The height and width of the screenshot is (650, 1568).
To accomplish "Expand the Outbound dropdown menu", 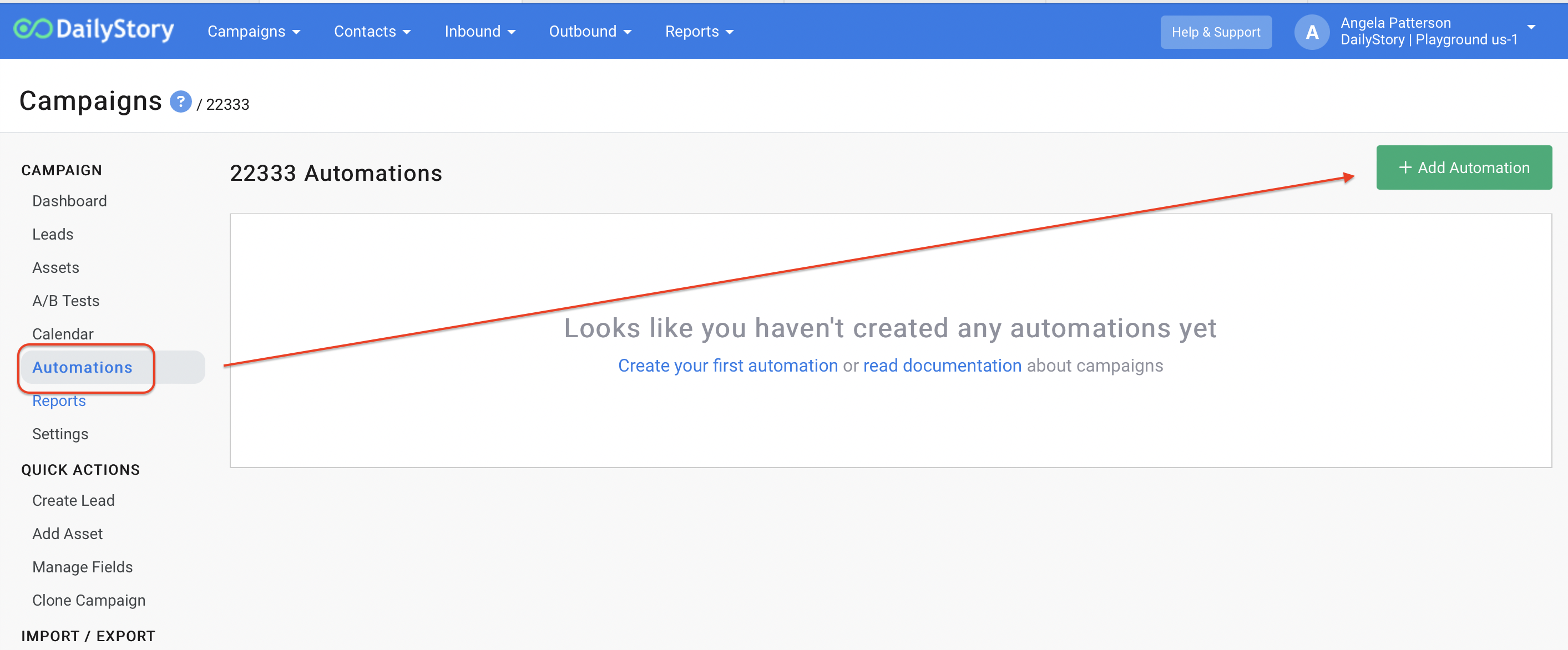I will click(590, 32).
